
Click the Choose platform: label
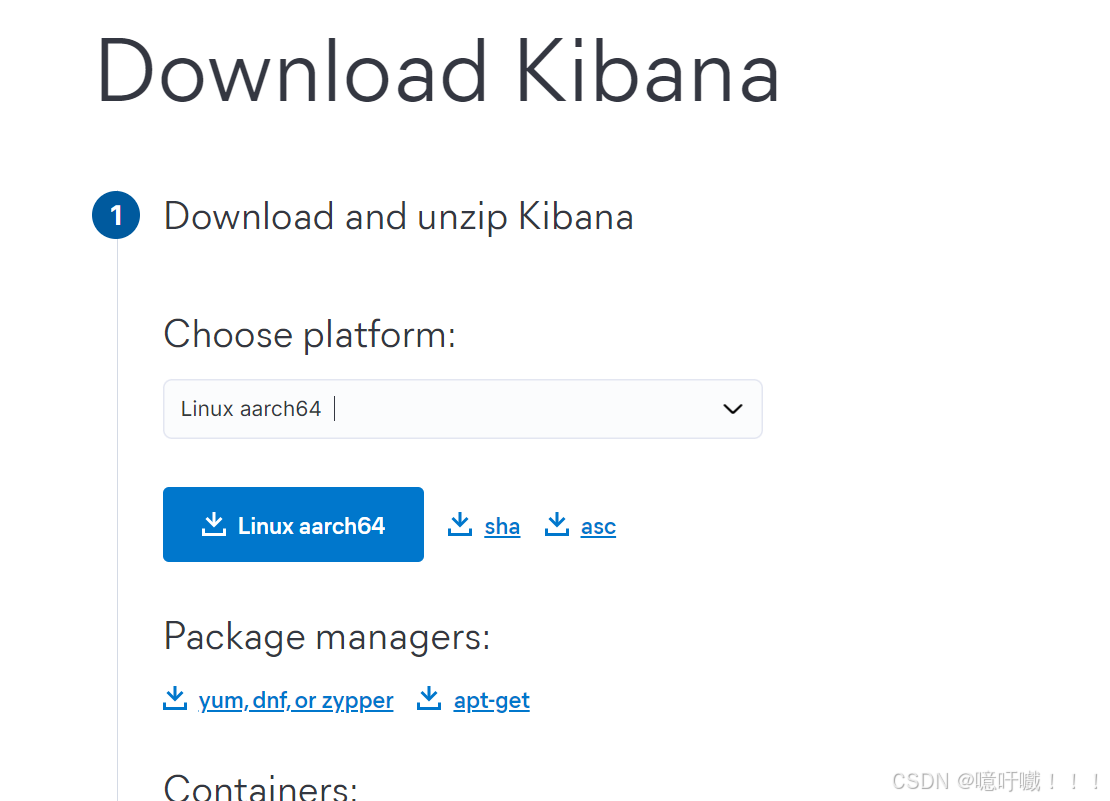tap(309, 335)
